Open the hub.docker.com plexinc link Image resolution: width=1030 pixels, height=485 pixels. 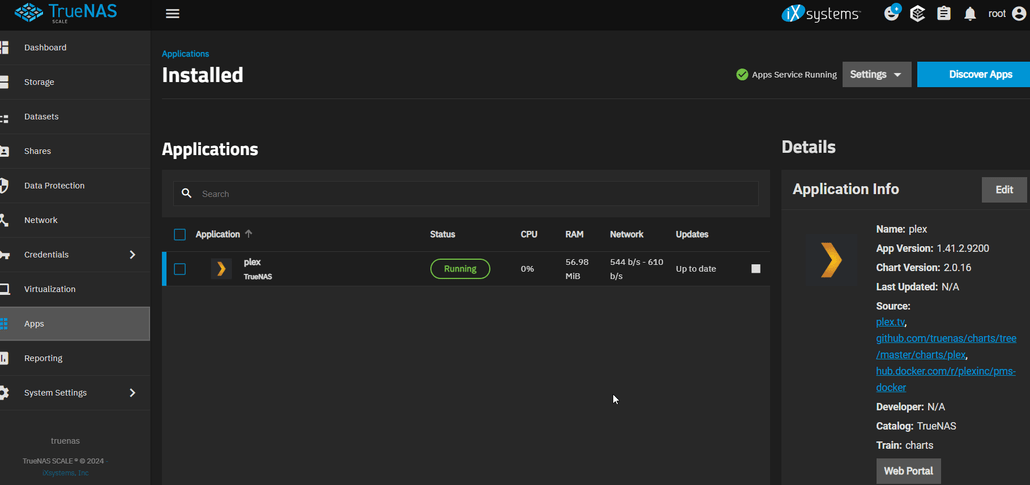946,379
